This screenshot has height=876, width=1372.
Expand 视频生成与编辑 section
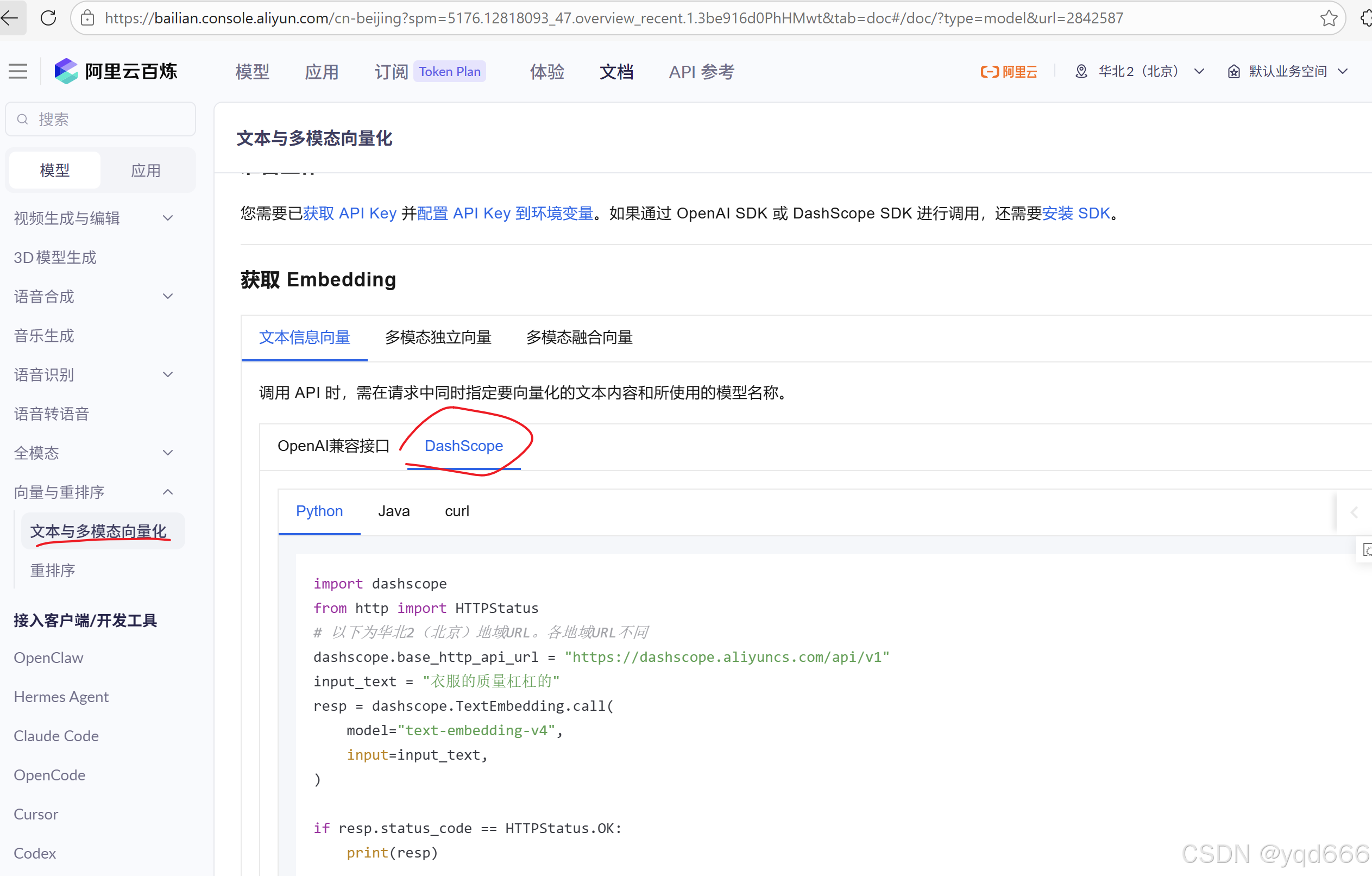coord(167,218)
